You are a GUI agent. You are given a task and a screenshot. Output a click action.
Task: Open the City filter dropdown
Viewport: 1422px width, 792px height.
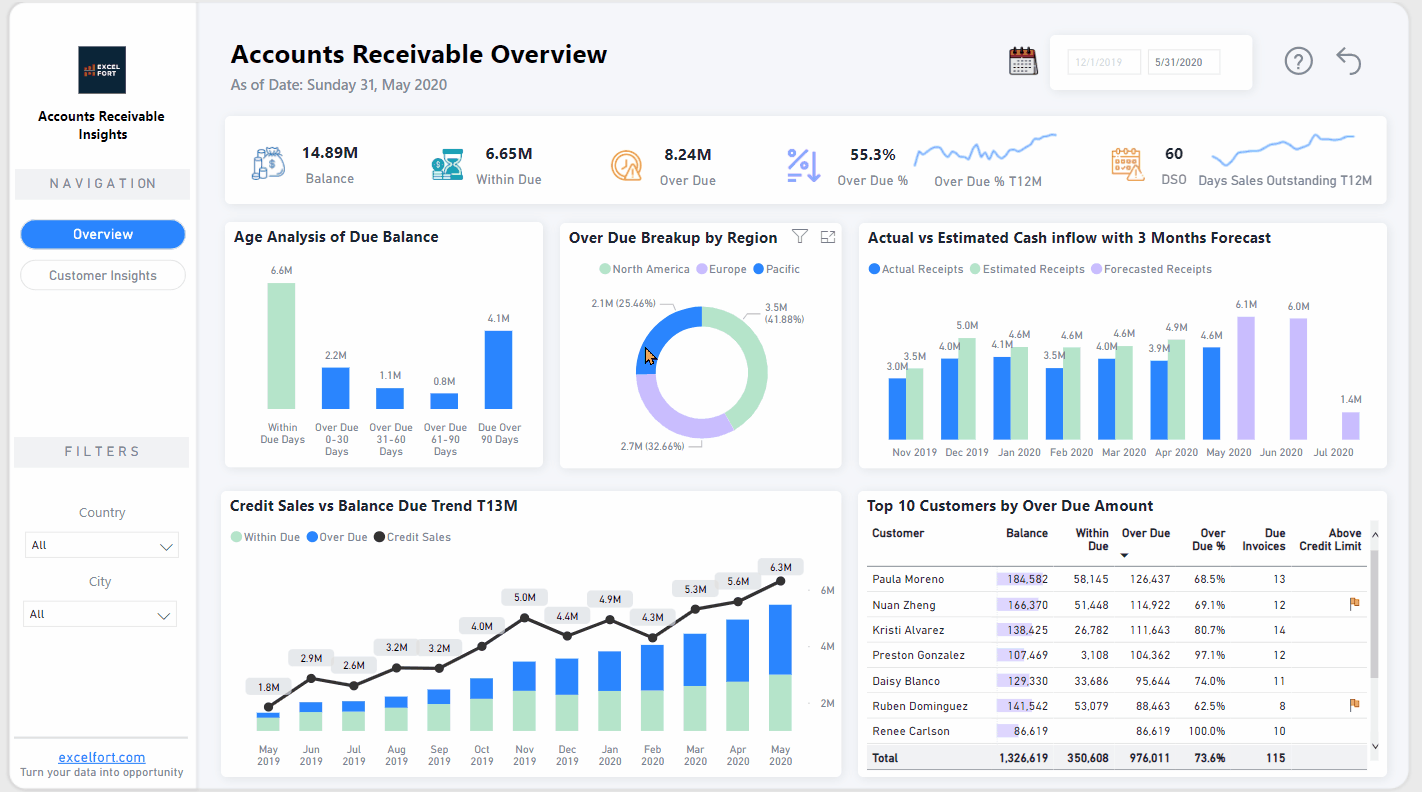101,615
